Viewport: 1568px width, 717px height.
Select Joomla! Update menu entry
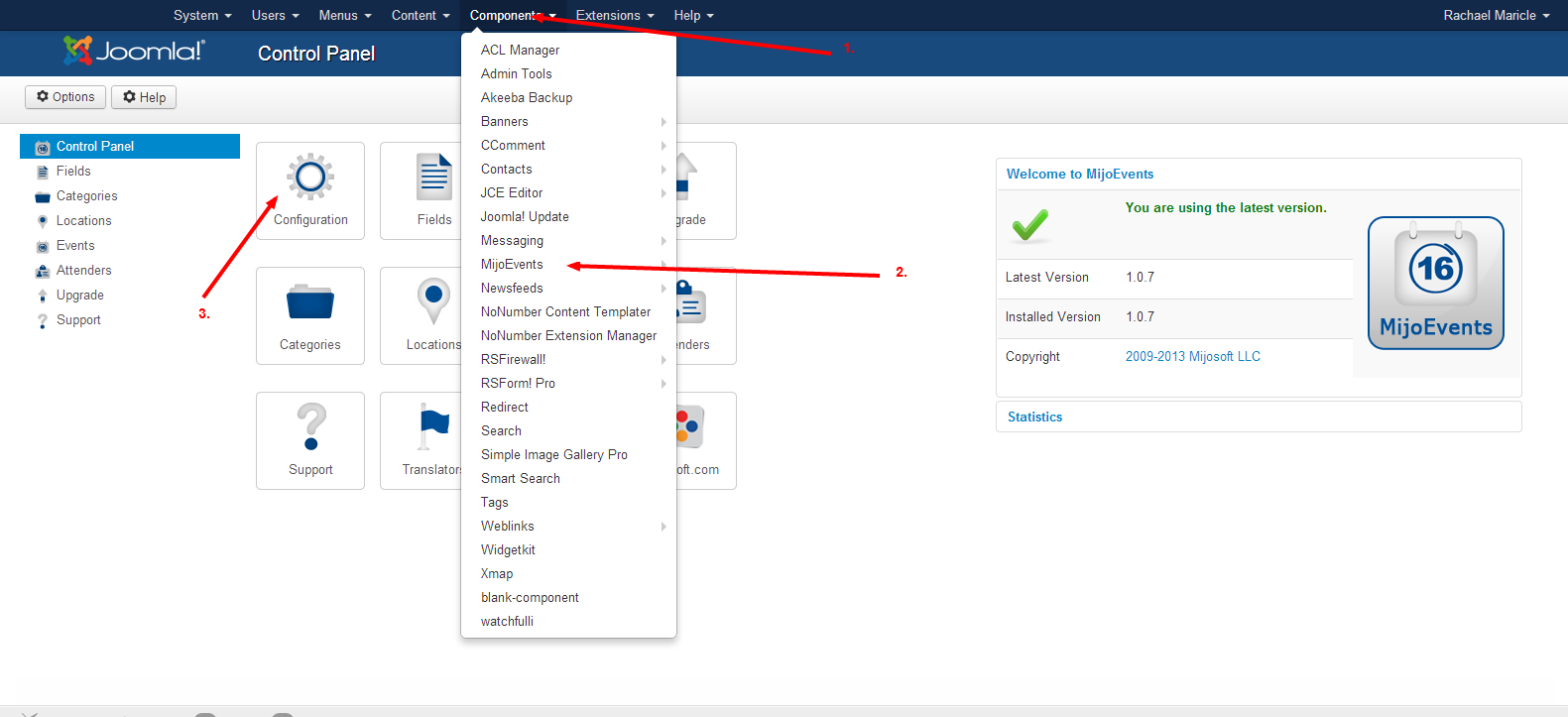click(x=568, y=217)
